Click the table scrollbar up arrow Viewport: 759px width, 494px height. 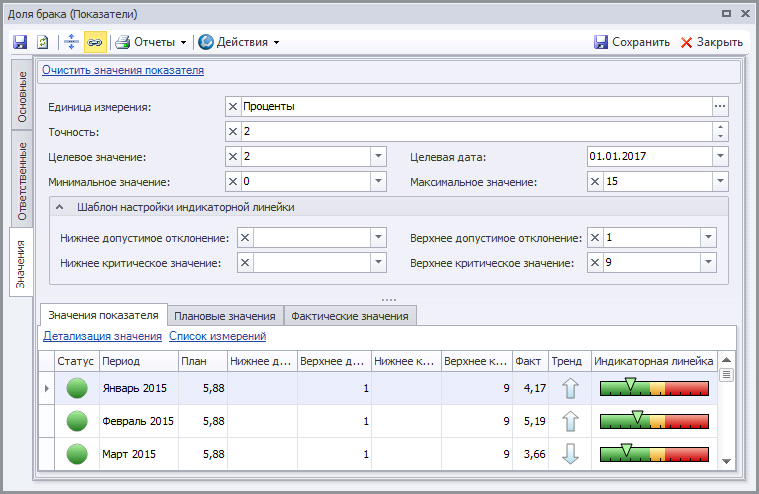726,359
